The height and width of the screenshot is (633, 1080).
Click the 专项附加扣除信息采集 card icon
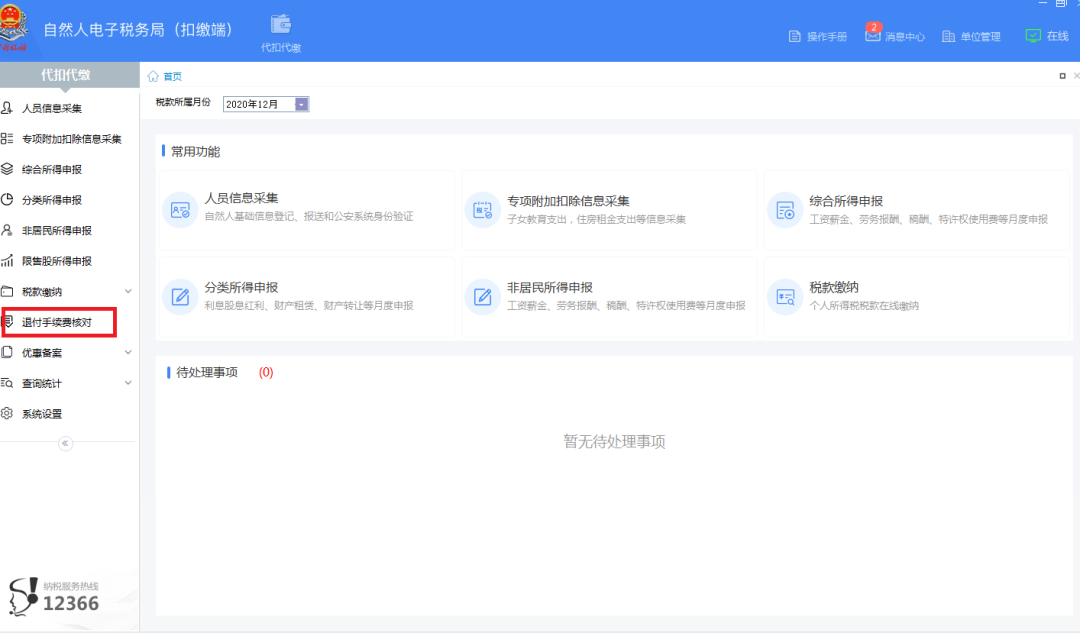(482, 210)
